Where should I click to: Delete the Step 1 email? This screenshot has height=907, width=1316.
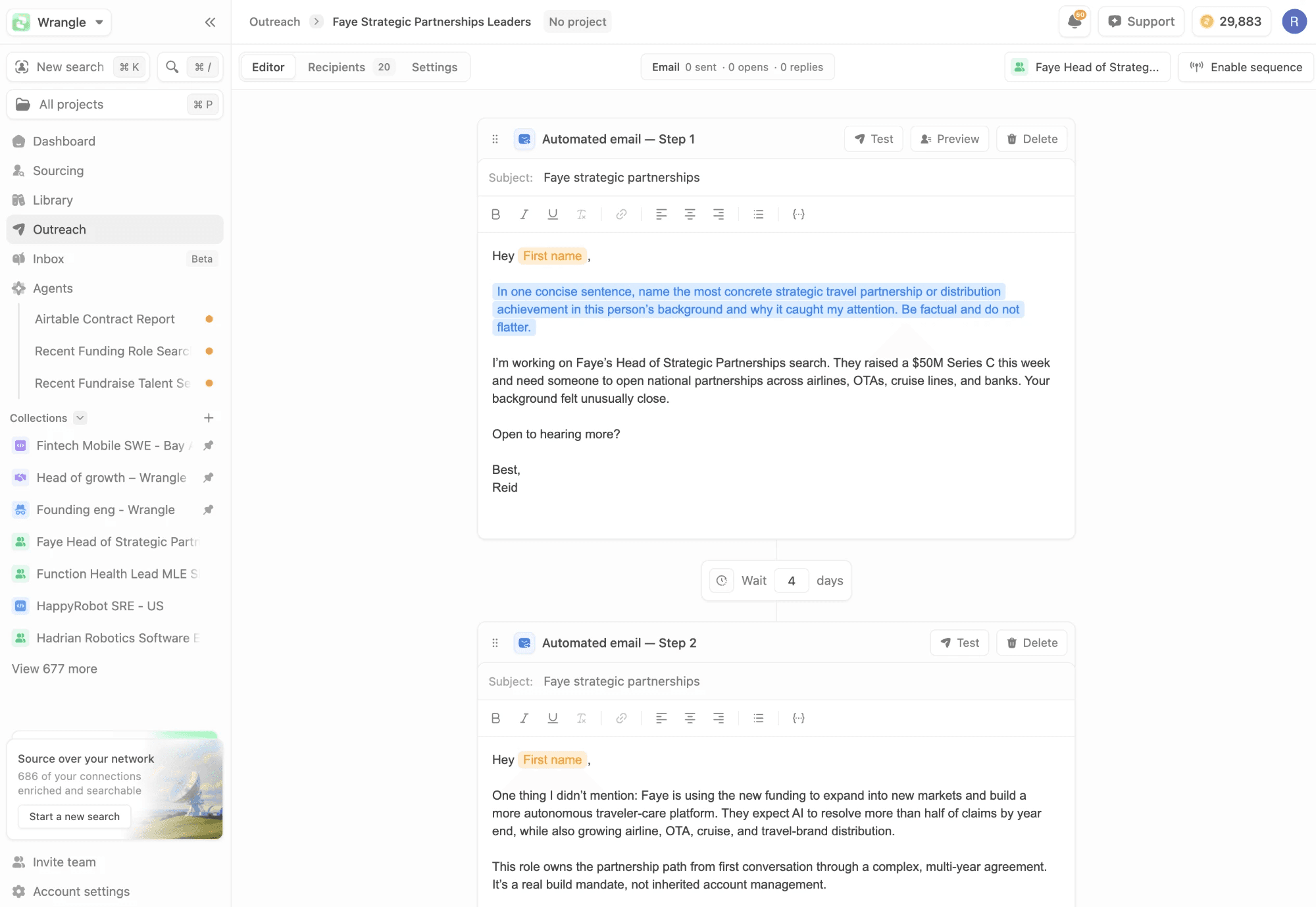(x=1032, y=139)
